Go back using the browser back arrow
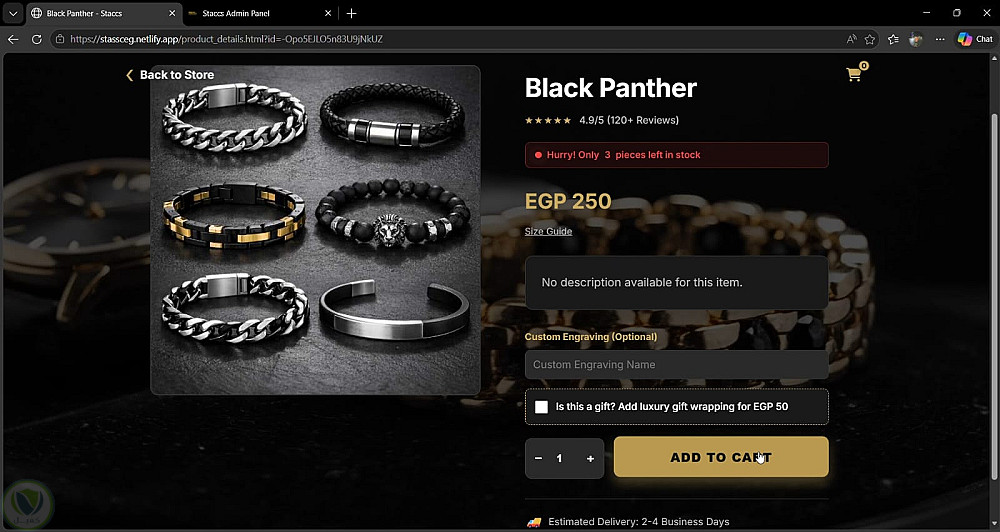 click(13, 39)
